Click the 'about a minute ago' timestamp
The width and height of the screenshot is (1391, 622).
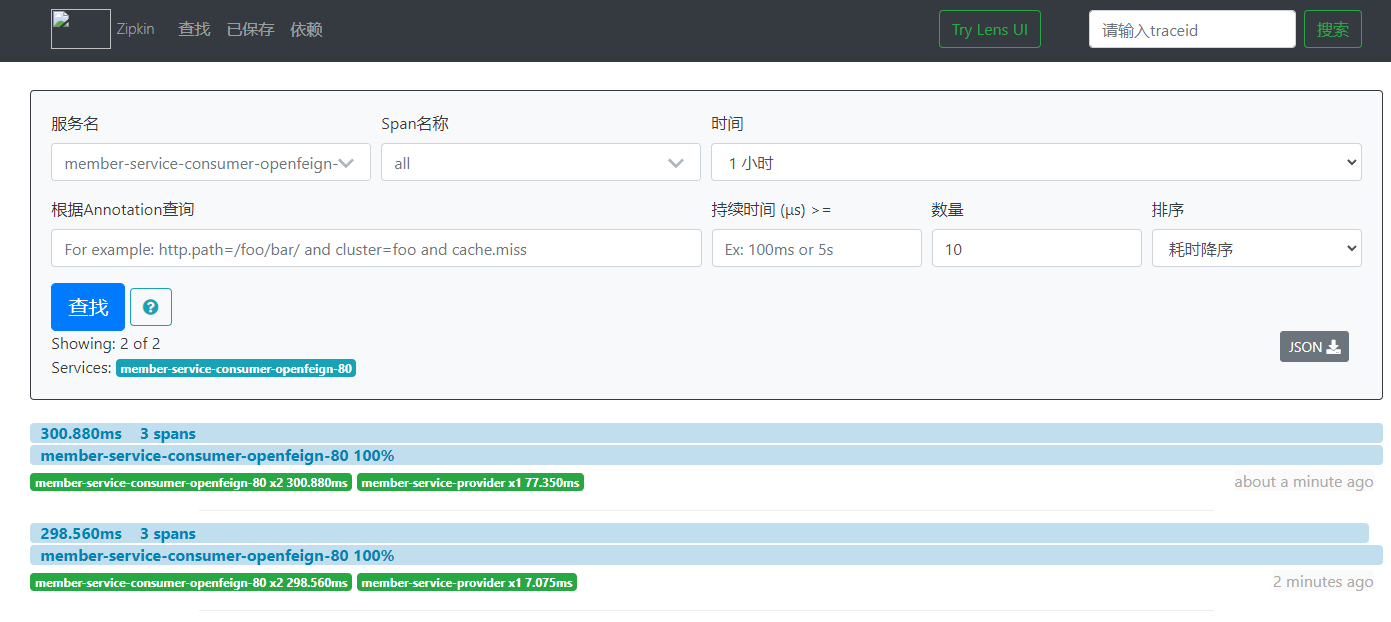(1304, 482)
